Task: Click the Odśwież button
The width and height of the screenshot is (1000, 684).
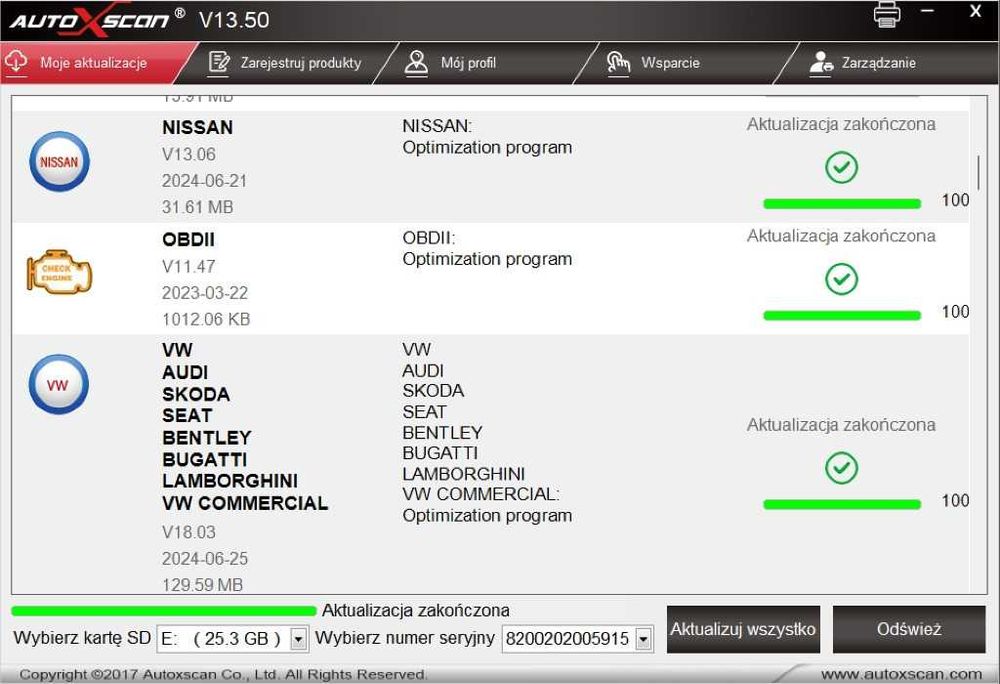Action: point(909,629)
